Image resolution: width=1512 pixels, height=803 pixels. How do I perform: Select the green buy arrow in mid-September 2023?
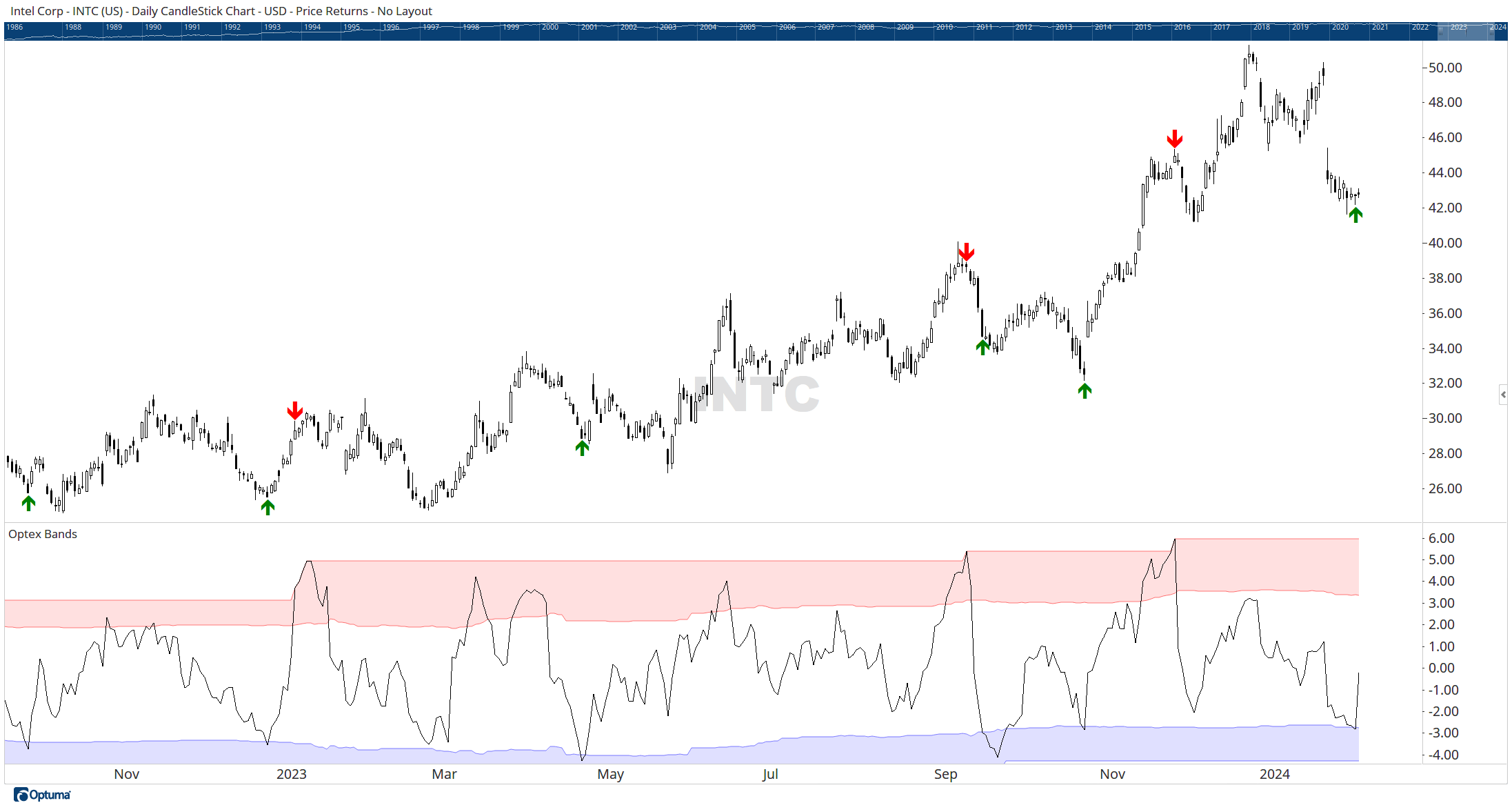(x=982, y=347)
